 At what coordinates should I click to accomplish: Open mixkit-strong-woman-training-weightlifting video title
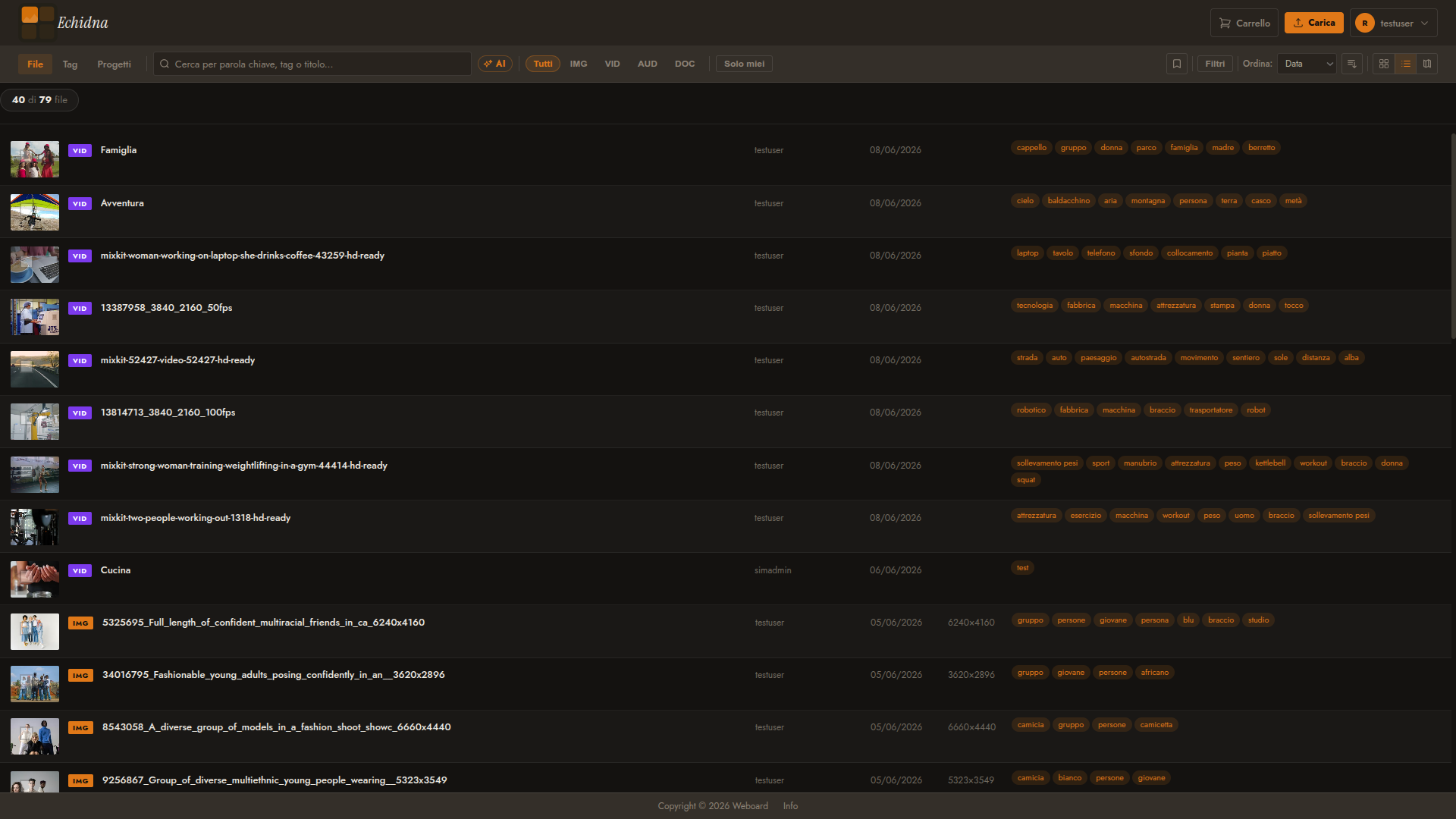pos(244,465)
